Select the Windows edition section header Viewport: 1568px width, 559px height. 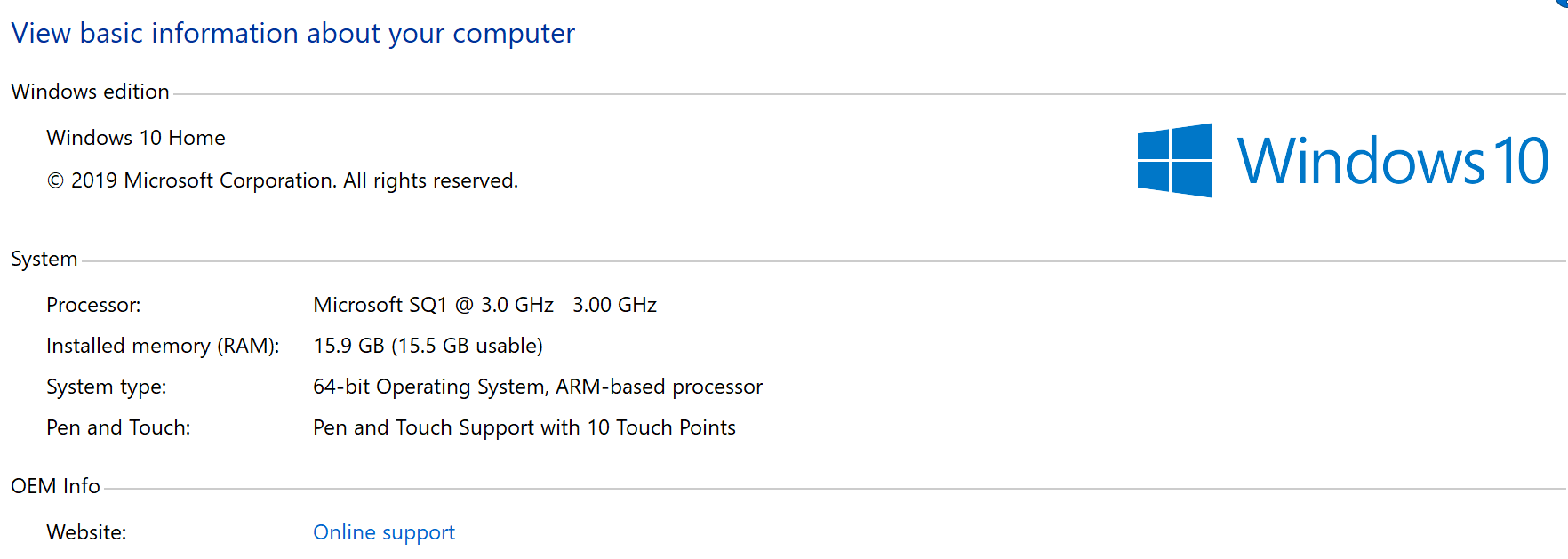90,92
